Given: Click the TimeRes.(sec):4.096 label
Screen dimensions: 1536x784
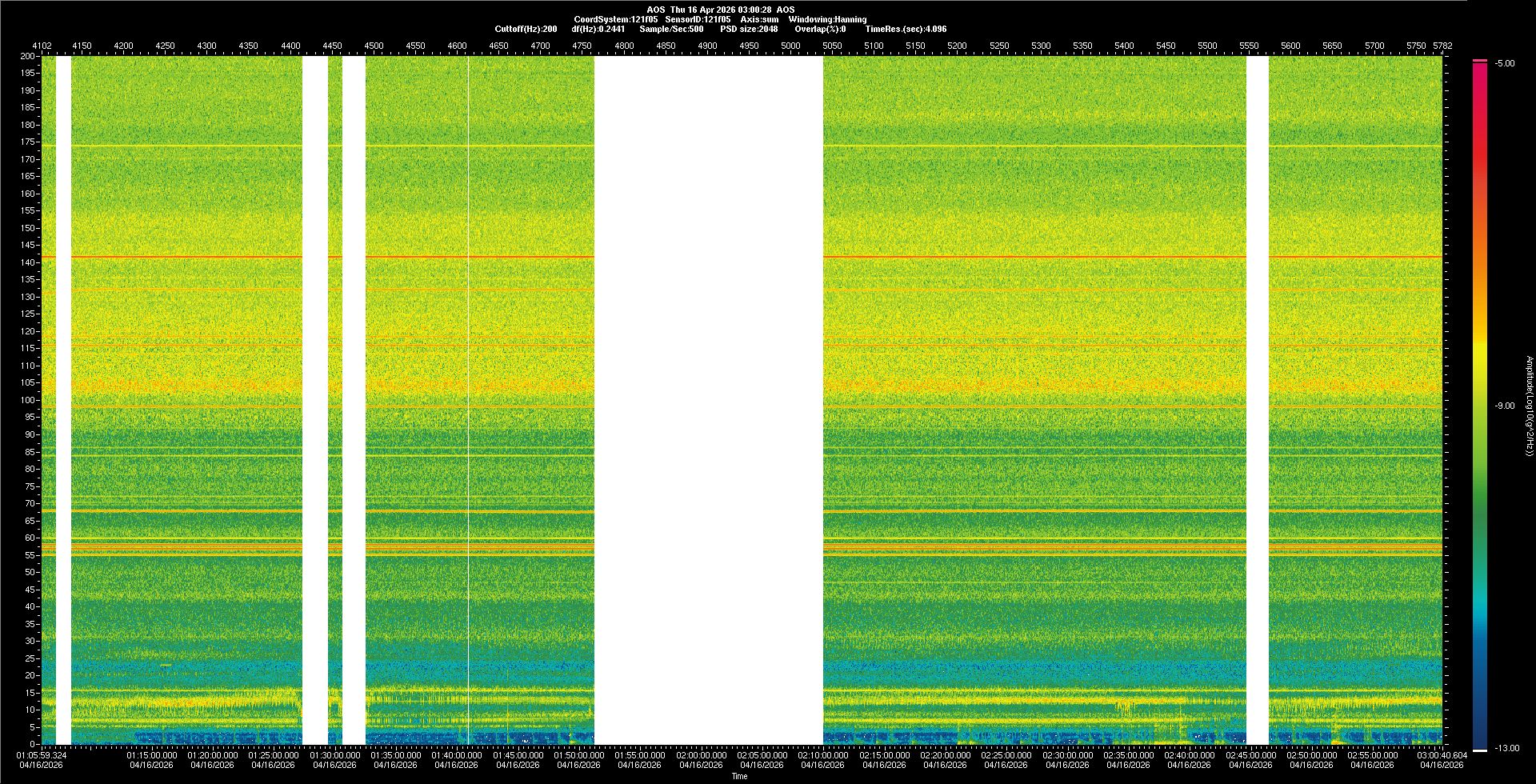Looking at the screenshot, I should click(x=906, y=29).
